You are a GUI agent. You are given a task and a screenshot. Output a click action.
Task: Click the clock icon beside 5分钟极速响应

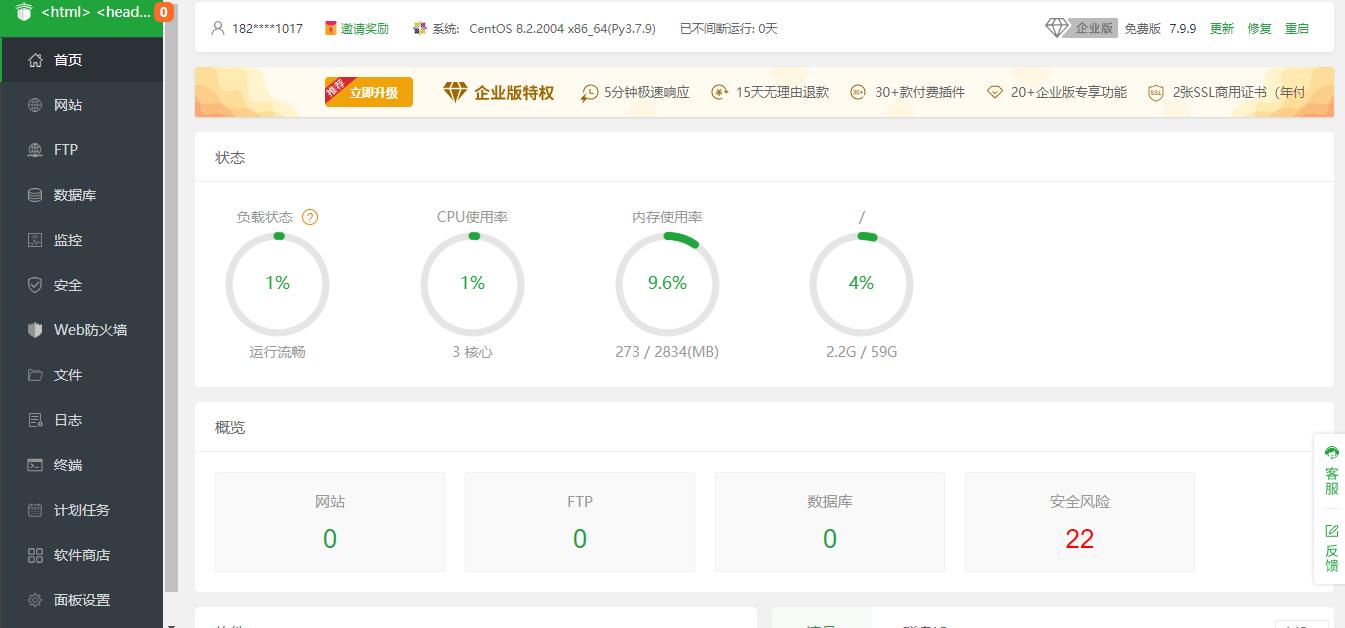click(589, 92)
